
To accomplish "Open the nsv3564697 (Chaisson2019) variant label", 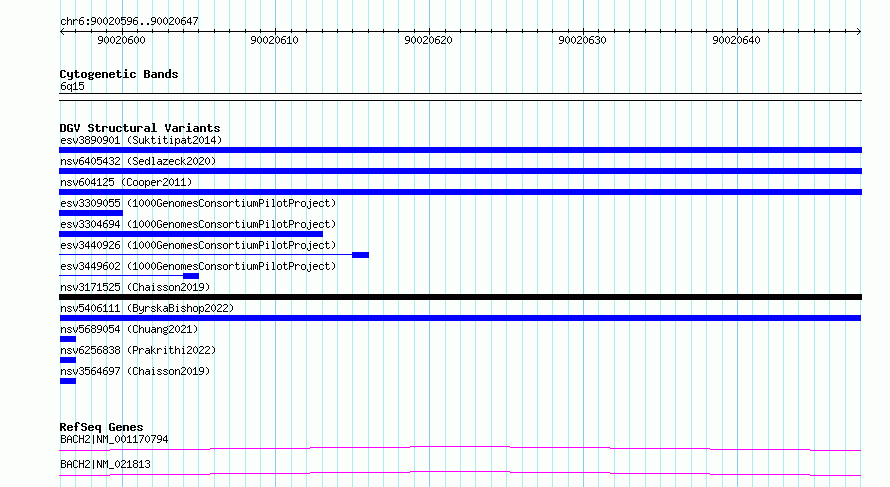I will 135,371.
